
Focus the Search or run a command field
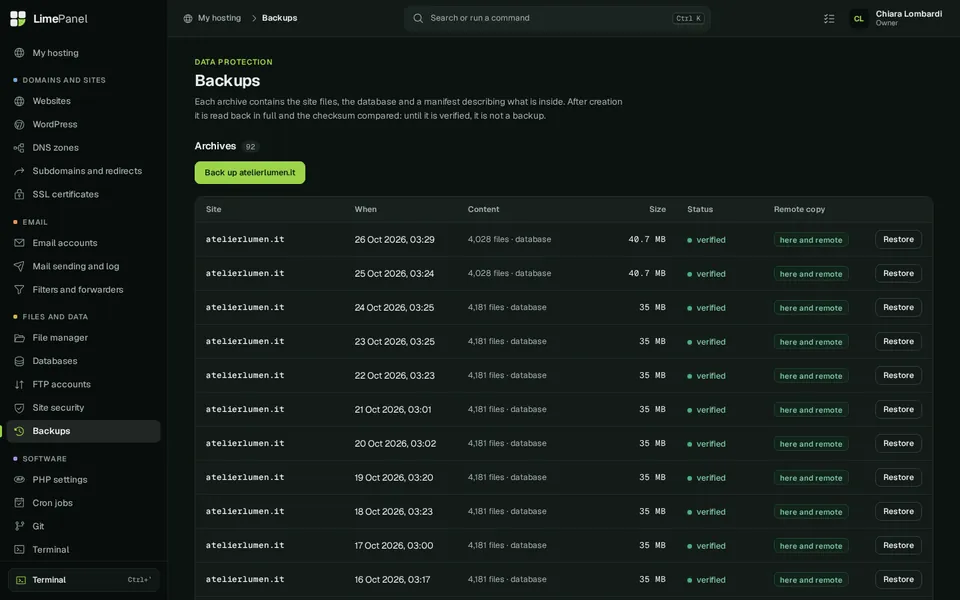(557, 18)
